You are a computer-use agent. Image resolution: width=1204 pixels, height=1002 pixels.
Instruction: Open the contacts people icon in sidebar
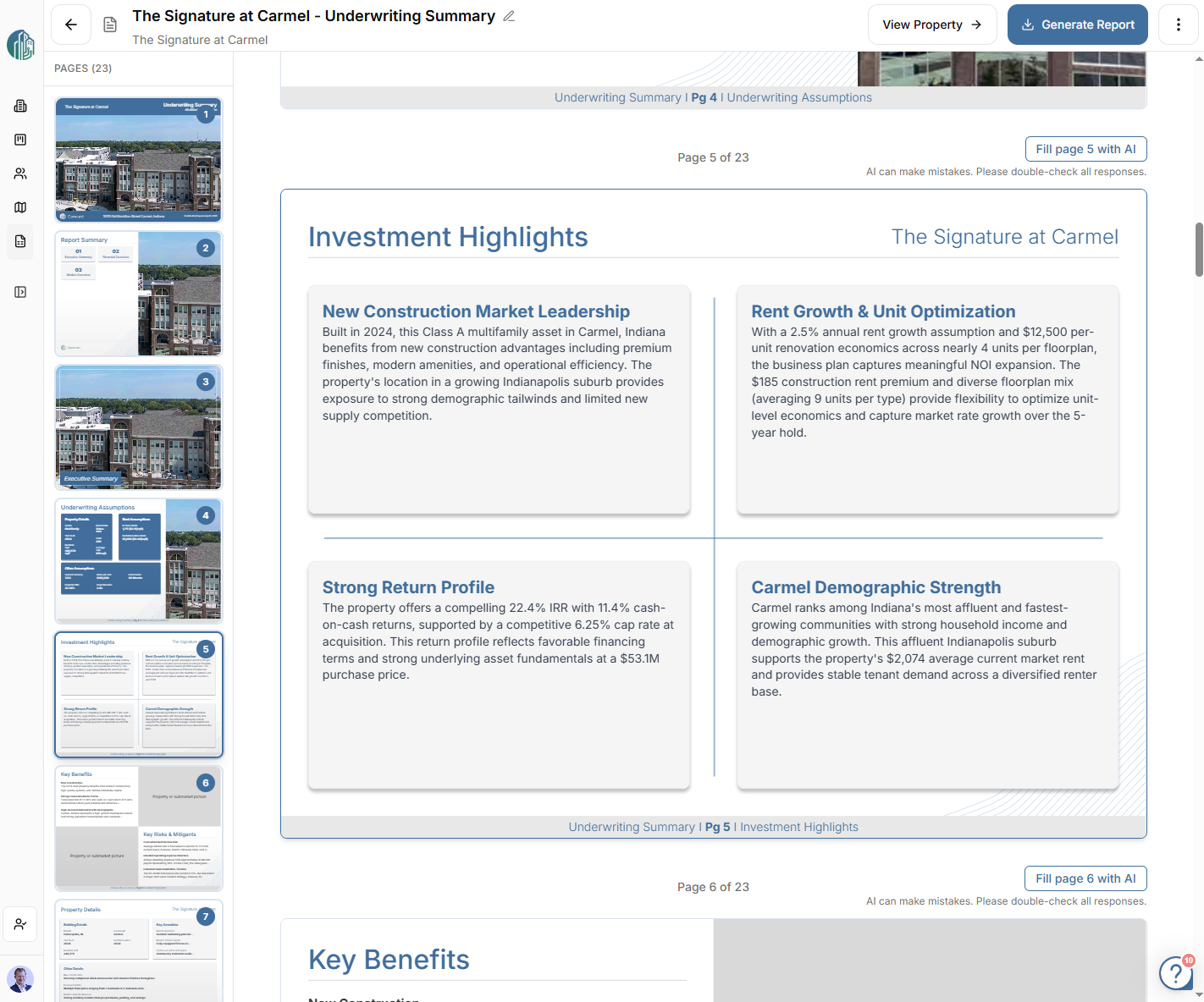(x=21, y=173)
